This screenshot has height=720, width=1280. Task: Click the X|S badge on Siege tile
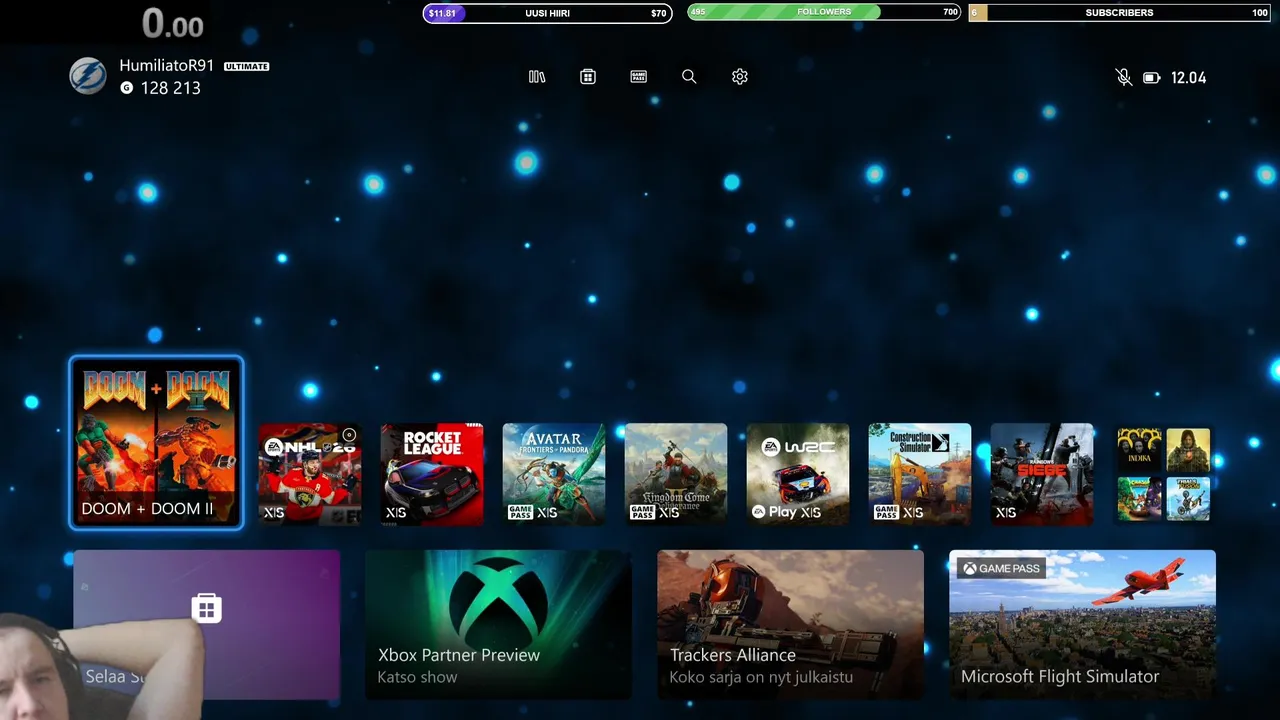[x=1006, y=513]
